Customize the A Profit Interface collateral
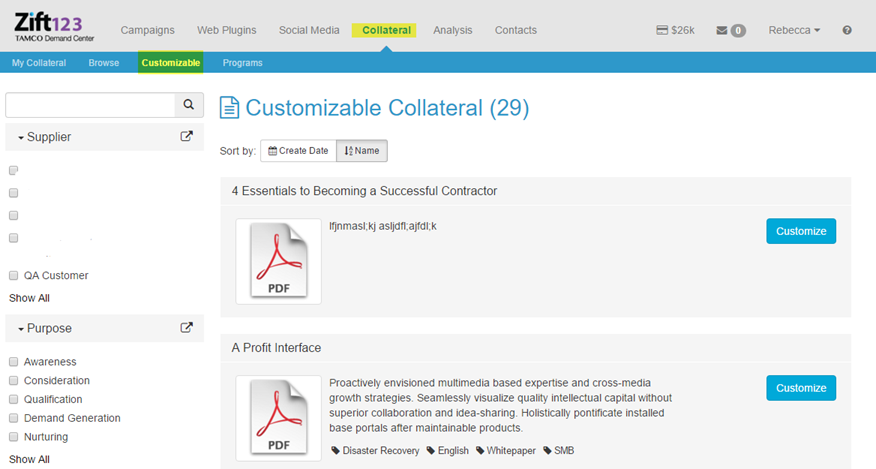876x469 pixels. [801, 388]
